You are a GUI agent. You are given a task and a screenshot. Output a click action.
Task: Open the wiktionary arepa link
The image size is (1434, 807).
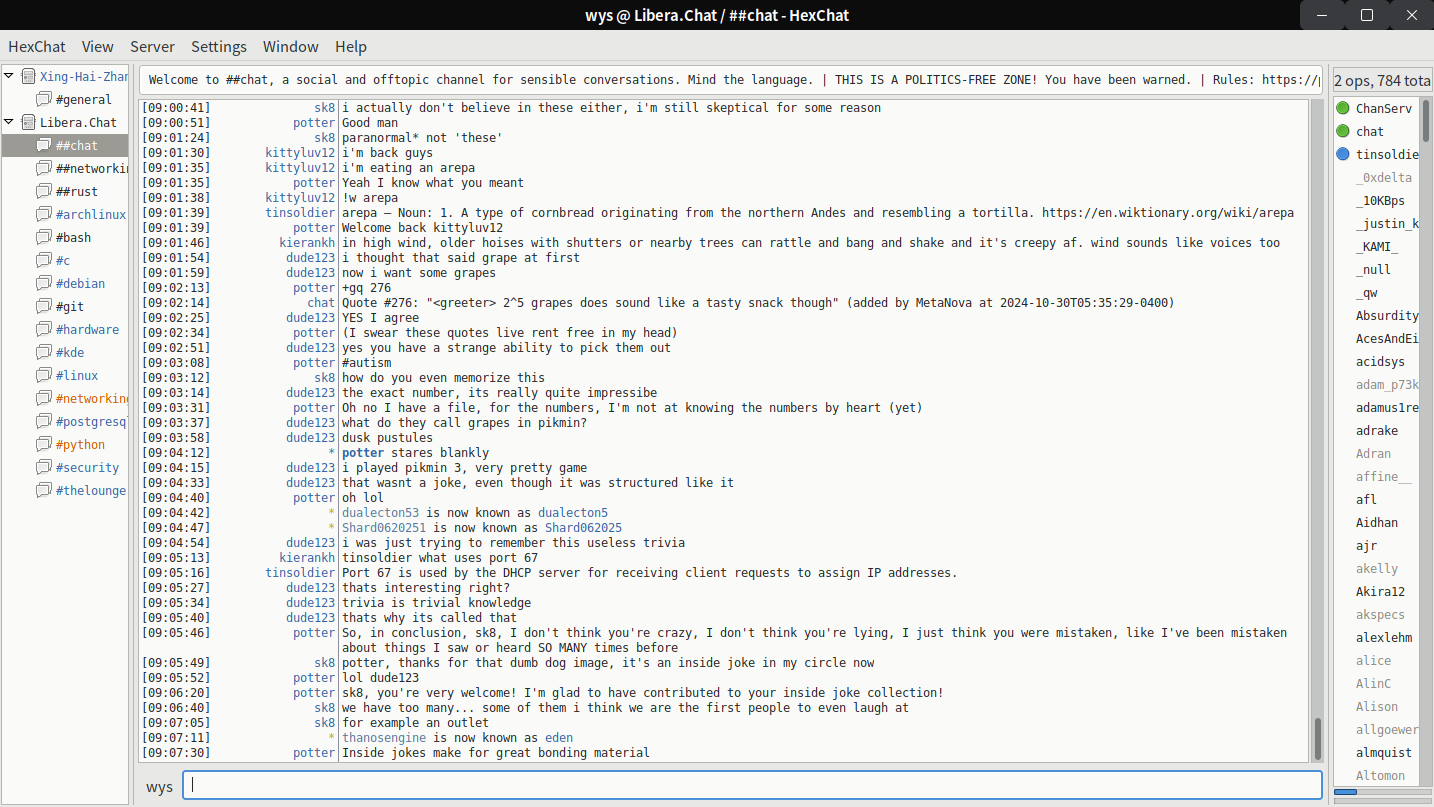point(1167,213)
